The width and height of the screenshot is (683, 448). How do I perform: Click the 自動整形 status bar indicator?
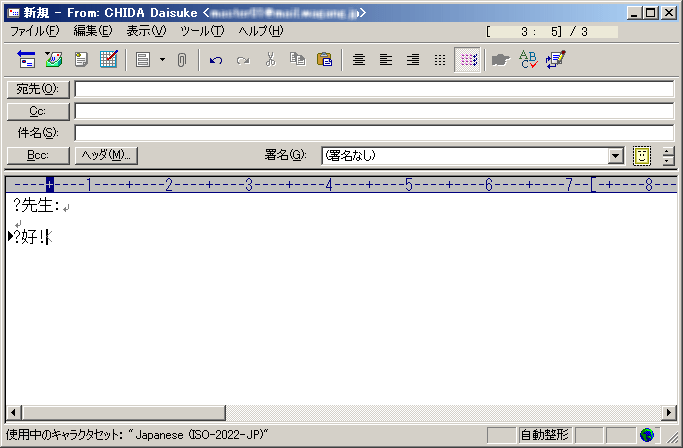pyautogui.click(x=545, y=435)
